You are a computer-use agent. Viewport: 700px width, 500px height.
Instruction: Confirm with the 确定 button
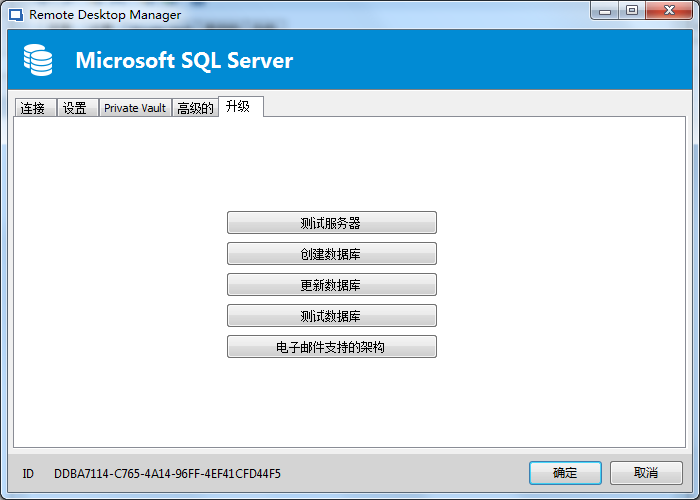pyautogui.click(x=565, y=473)
